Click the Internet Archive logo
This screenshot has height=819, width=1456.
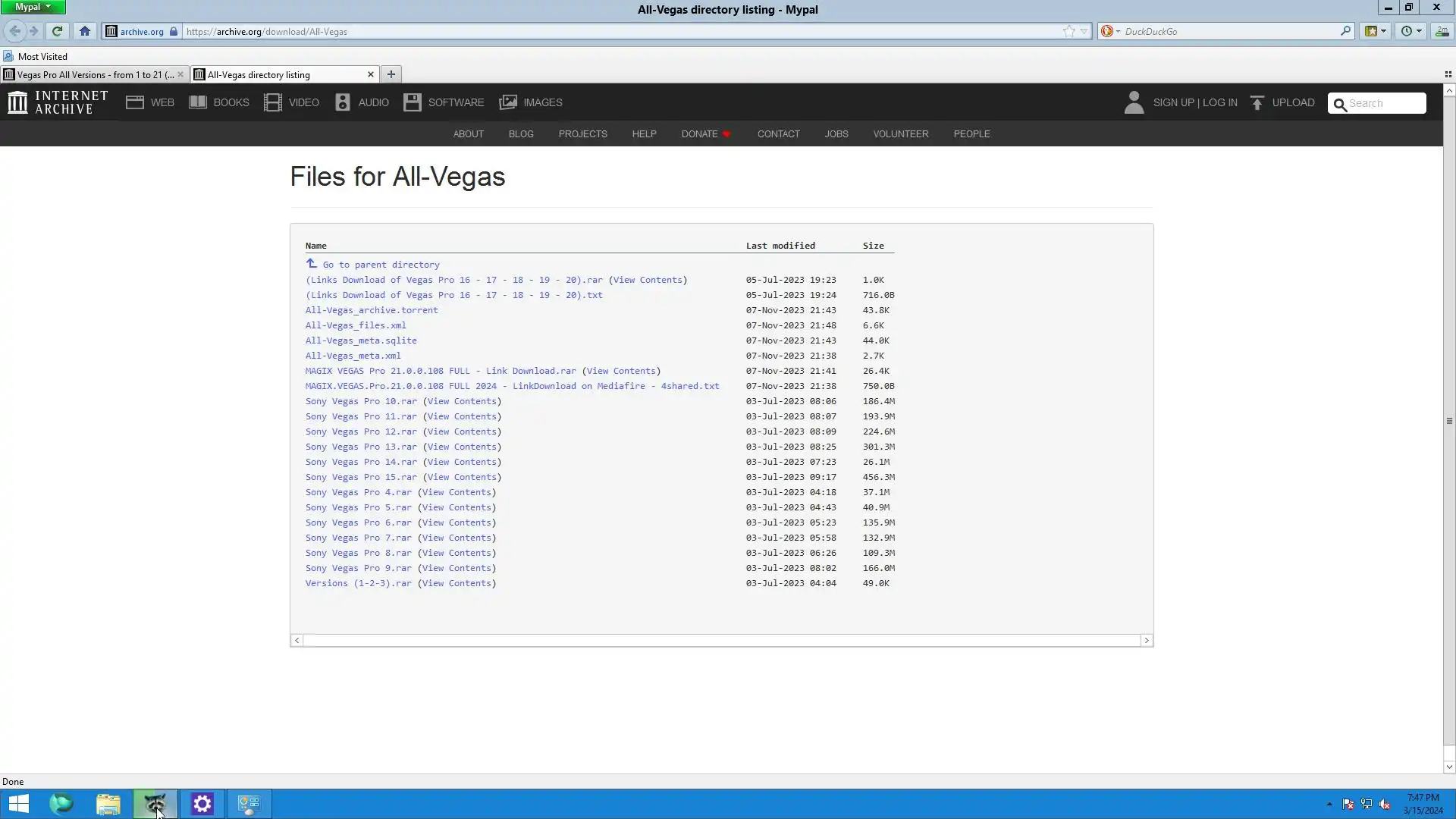pos(58,102)
